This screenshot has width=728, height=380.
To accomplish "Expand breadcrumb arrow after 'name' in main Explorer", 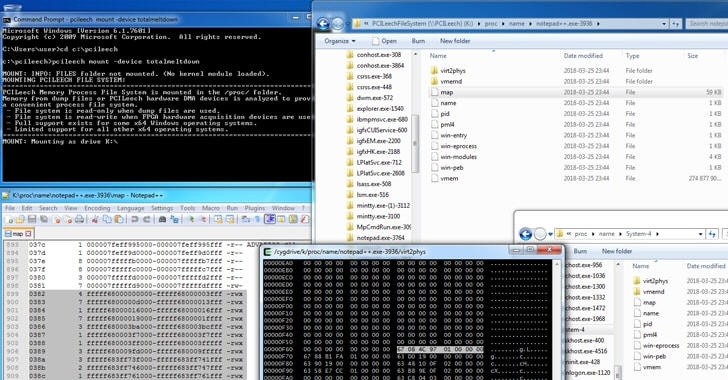I will tap(530, 24).
